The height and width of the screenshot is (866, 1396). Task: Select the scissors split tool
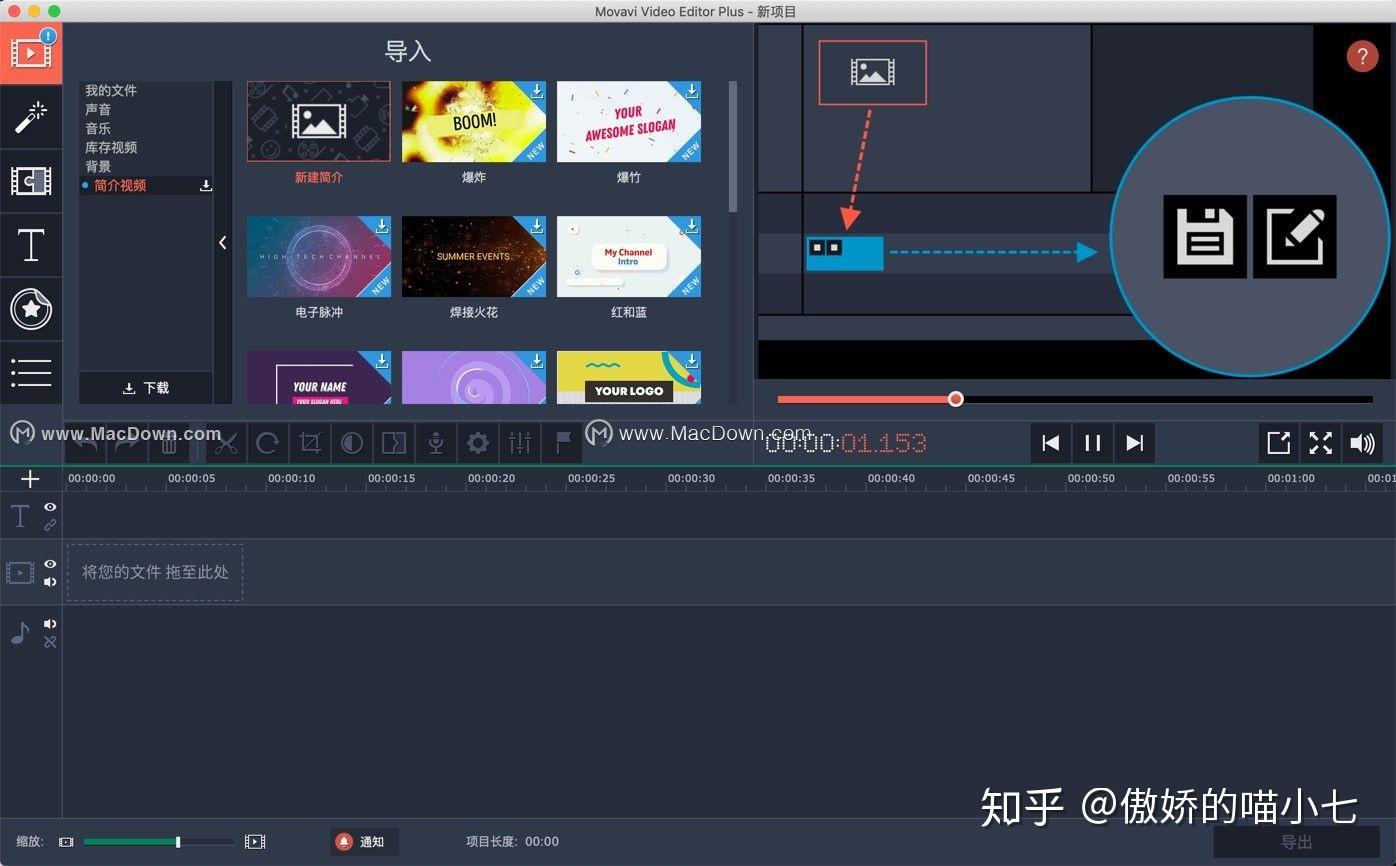point(227,442)
